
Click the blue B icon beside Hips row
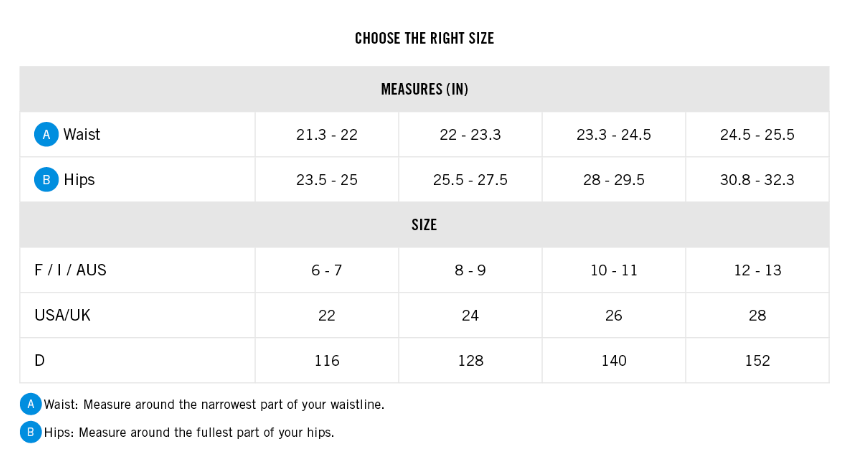(46, 180)
